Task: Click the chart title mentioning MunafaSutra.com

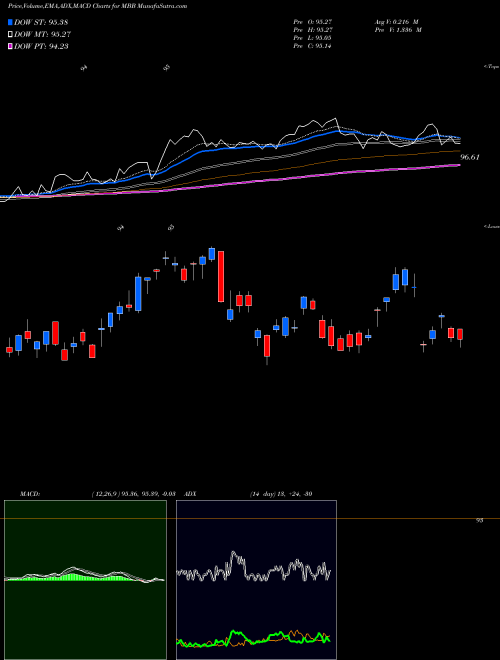Action: 98,6
